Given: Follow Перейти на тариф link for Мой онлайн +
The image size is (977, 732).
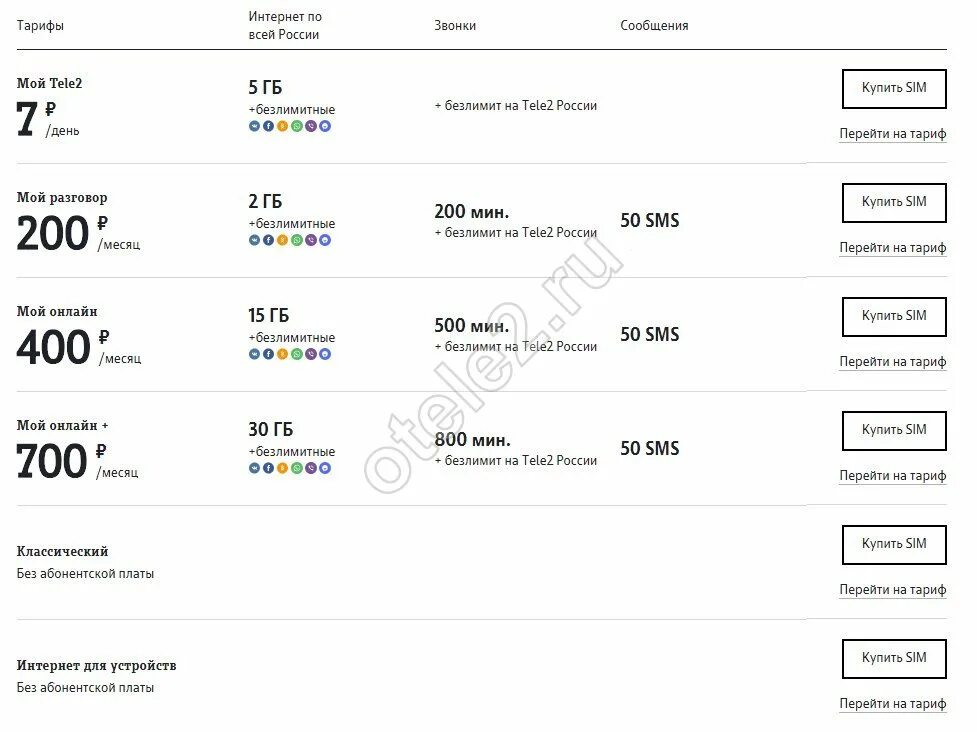Looking at the screenshot, I should (893, 476).
